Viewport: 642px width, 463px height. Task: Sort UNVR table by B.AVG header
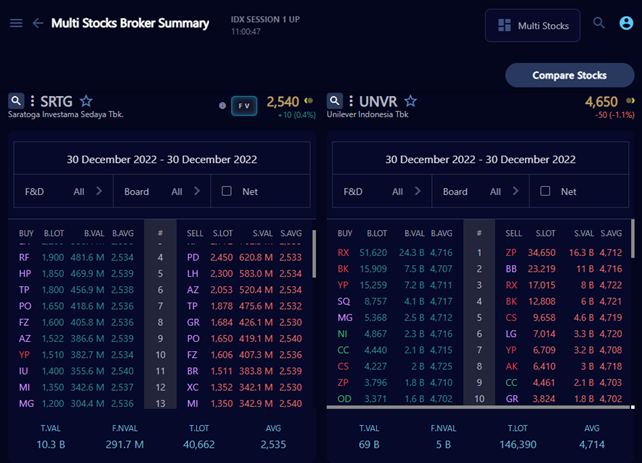pyautogui.click(x=441, y=233)
